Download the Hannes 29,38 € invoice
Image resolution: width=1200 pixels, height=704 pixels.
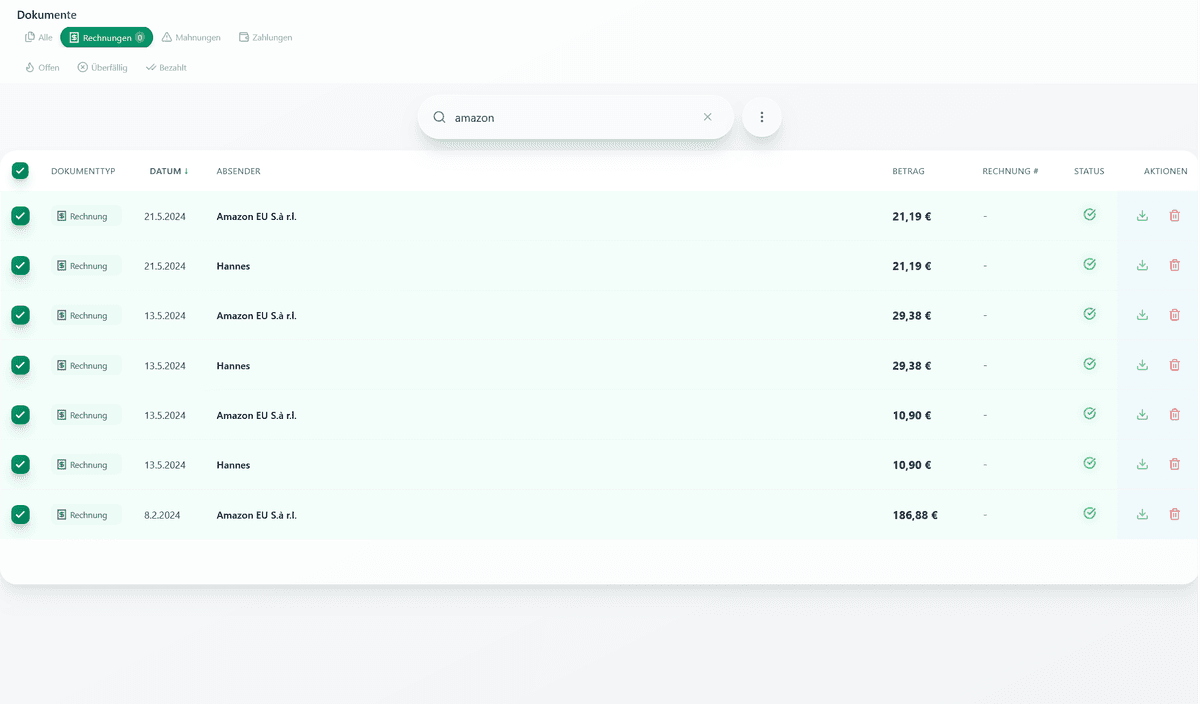[1142, 365]
